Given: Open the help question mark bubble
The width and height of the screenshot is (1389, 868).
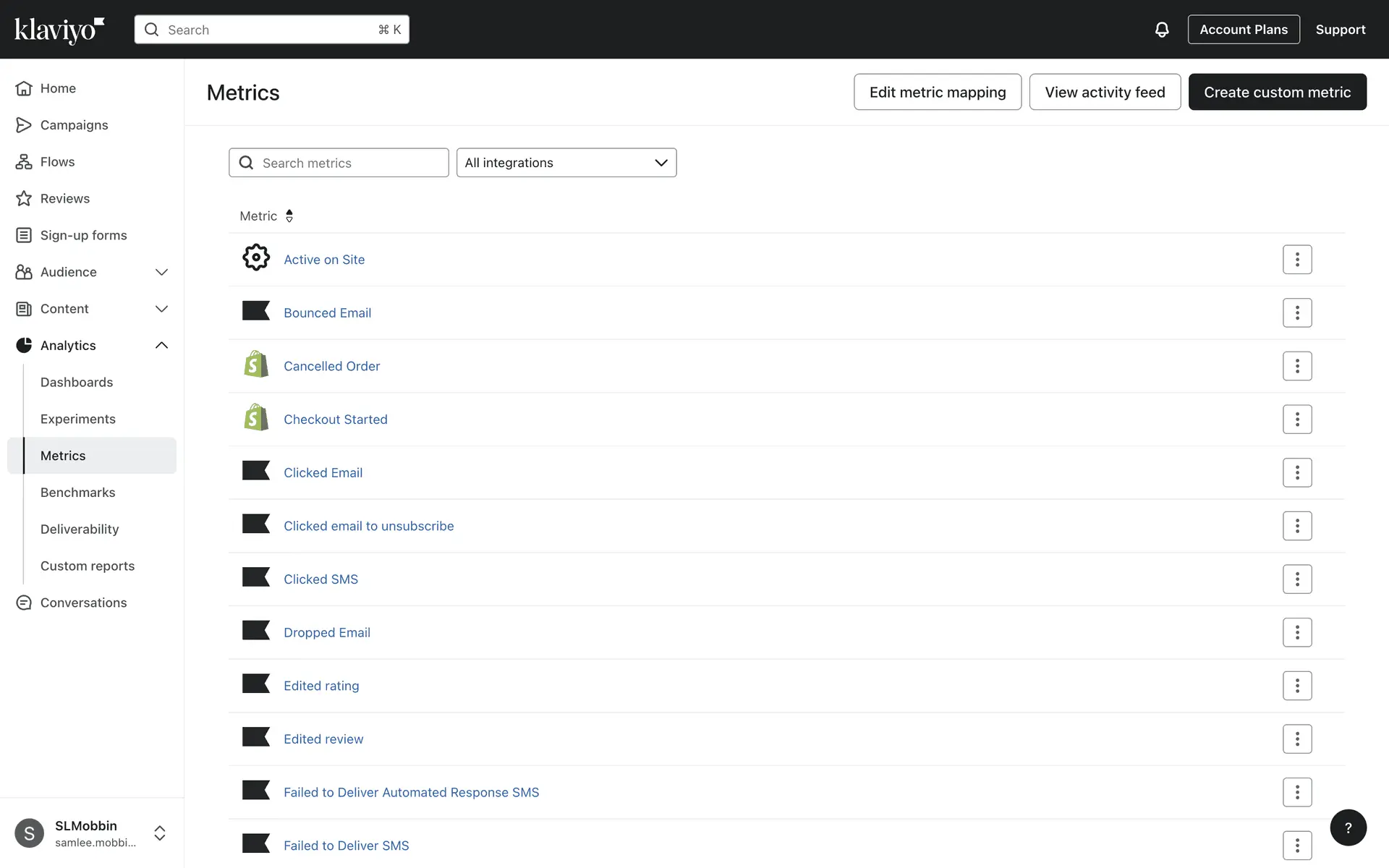Looking at the screenshot, I should [x=1348, y=827].
